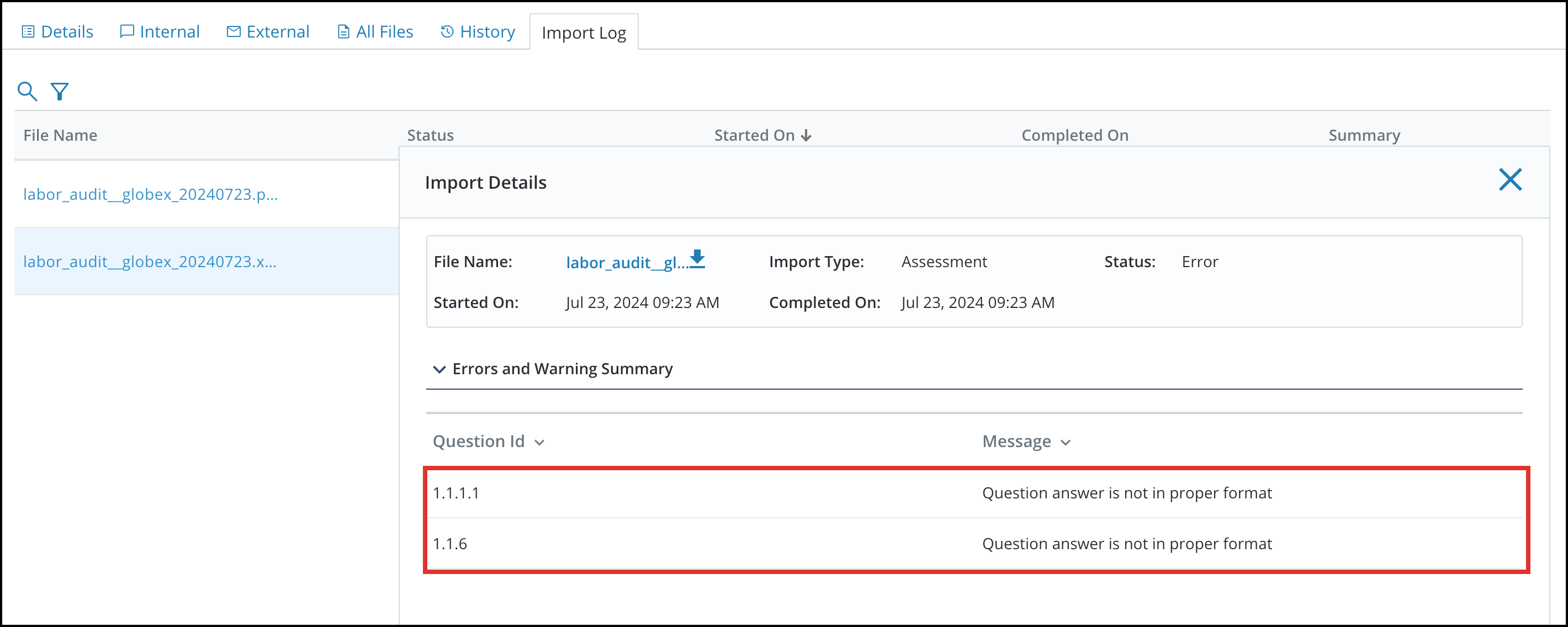
Task: Click the External envelope icon
Action: pos(233,30)
